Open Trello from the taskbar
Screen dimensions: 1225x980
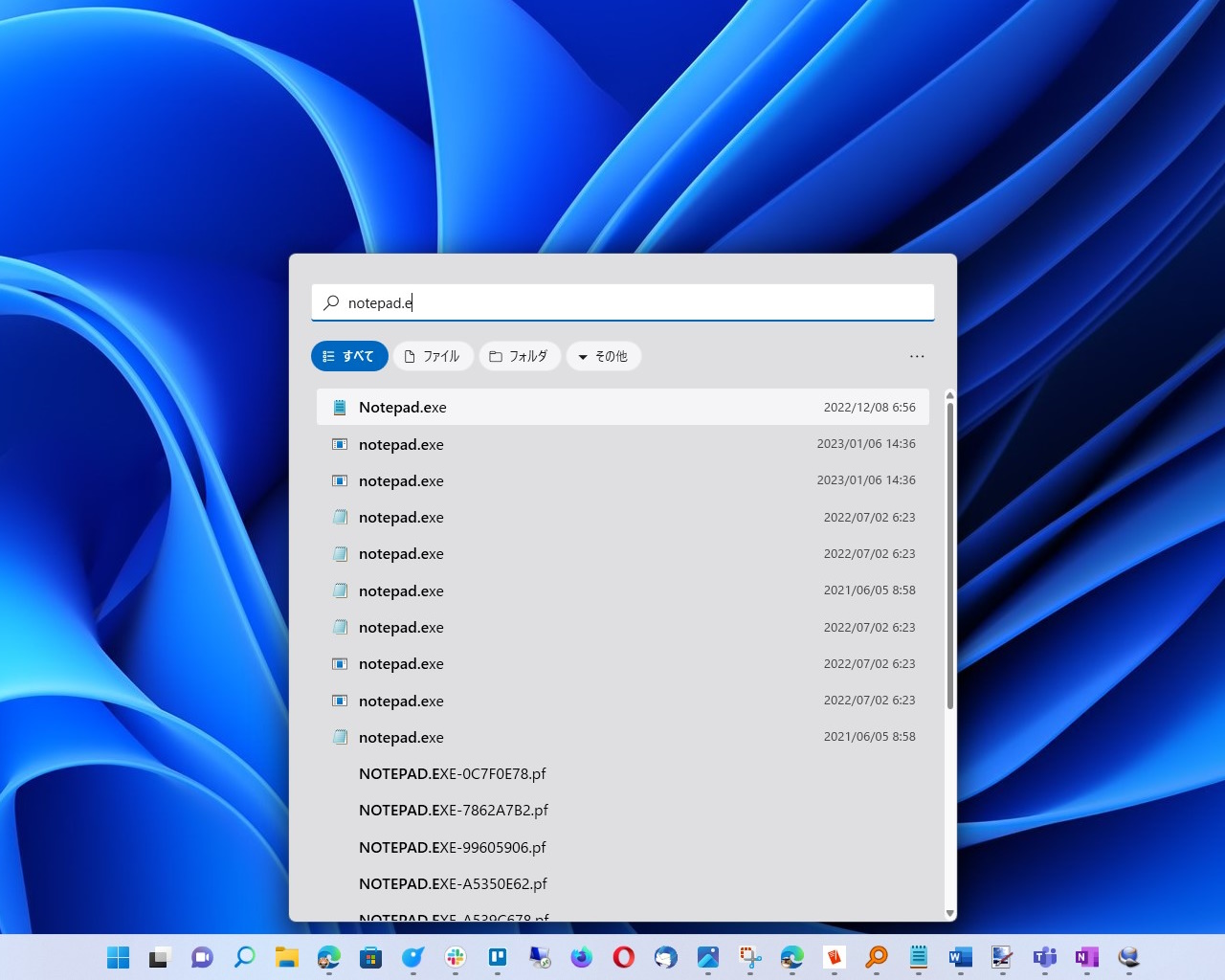point(498,957)
